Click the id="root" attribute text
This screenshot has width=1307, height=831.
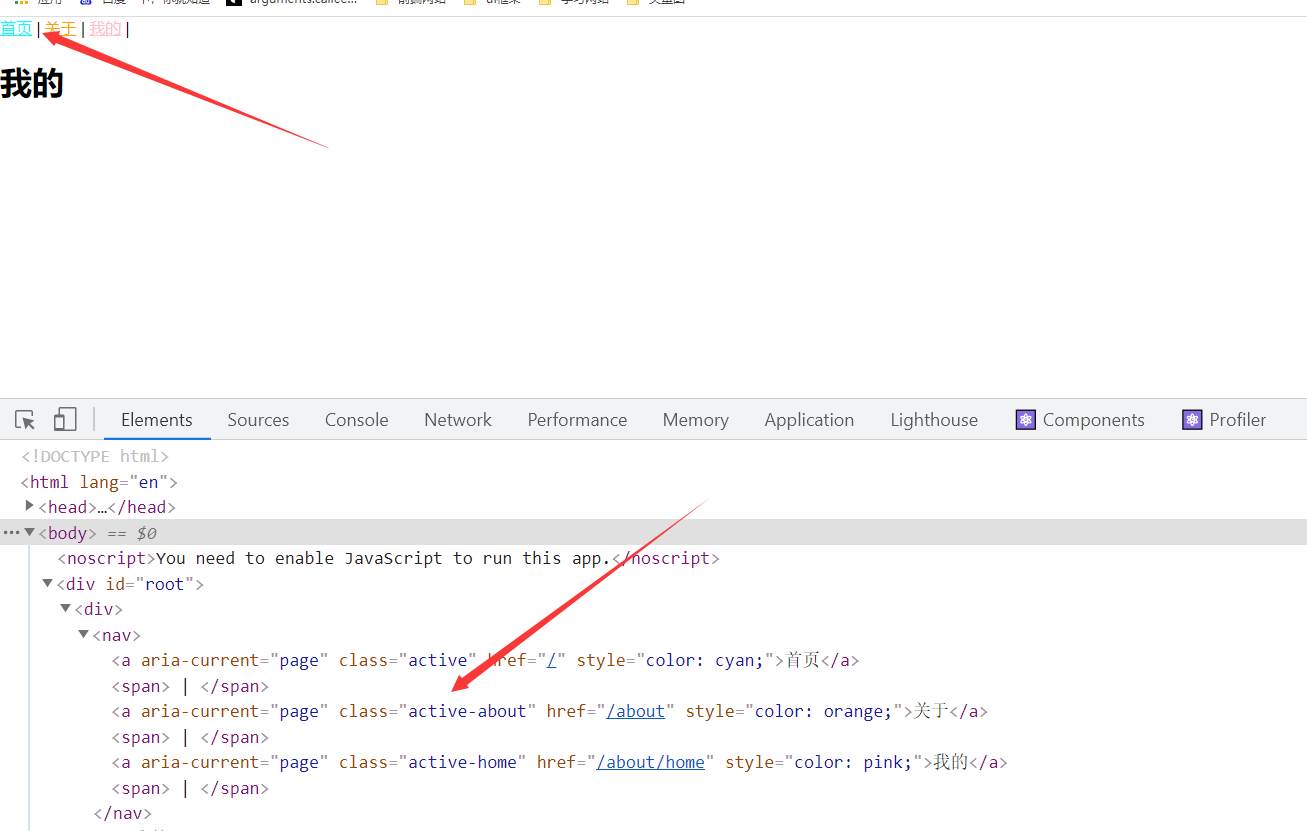click(x=150, y=584)
